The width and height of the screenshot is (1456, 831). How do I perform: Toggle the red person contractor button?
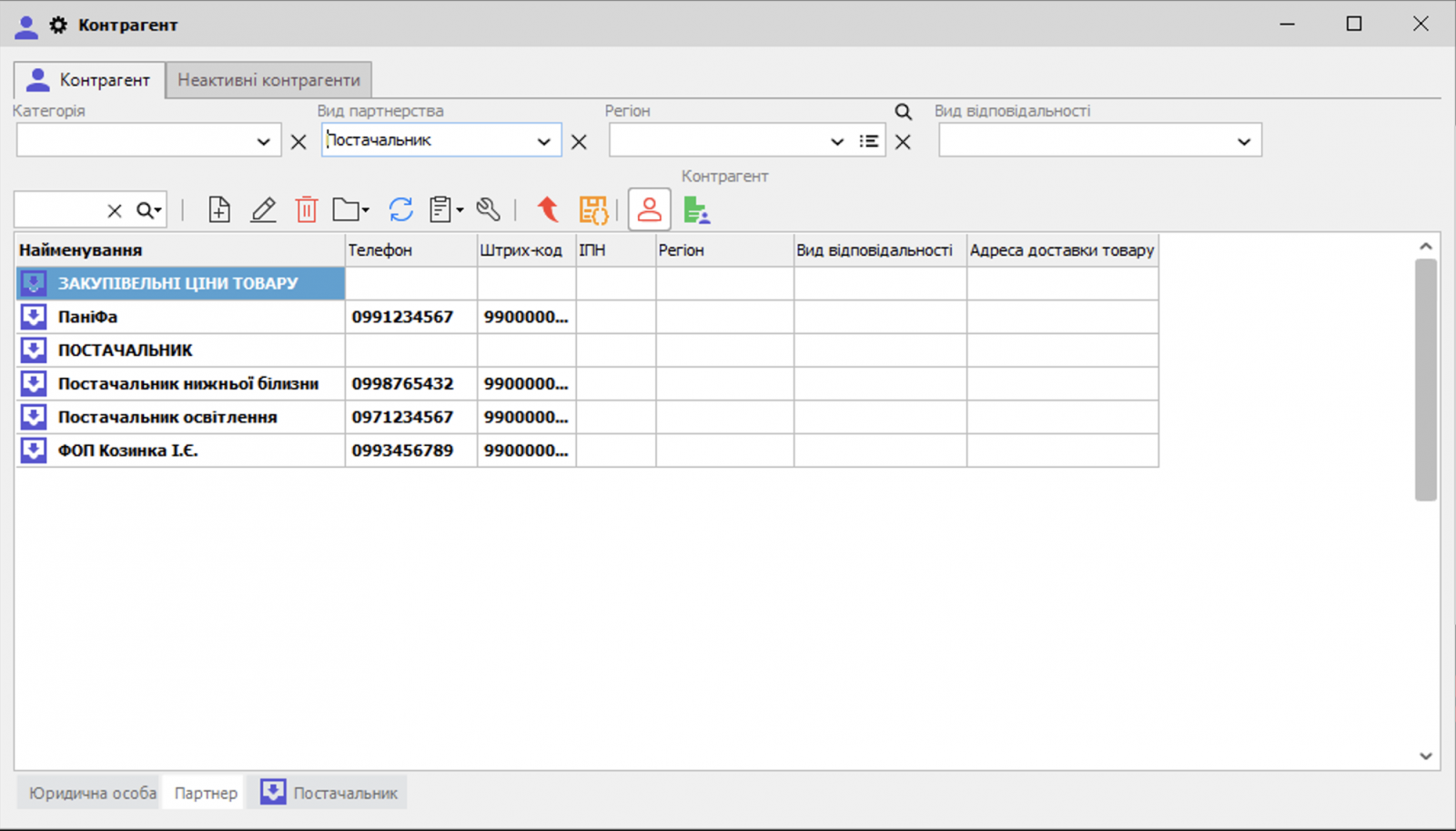click(x=649, y=210)
